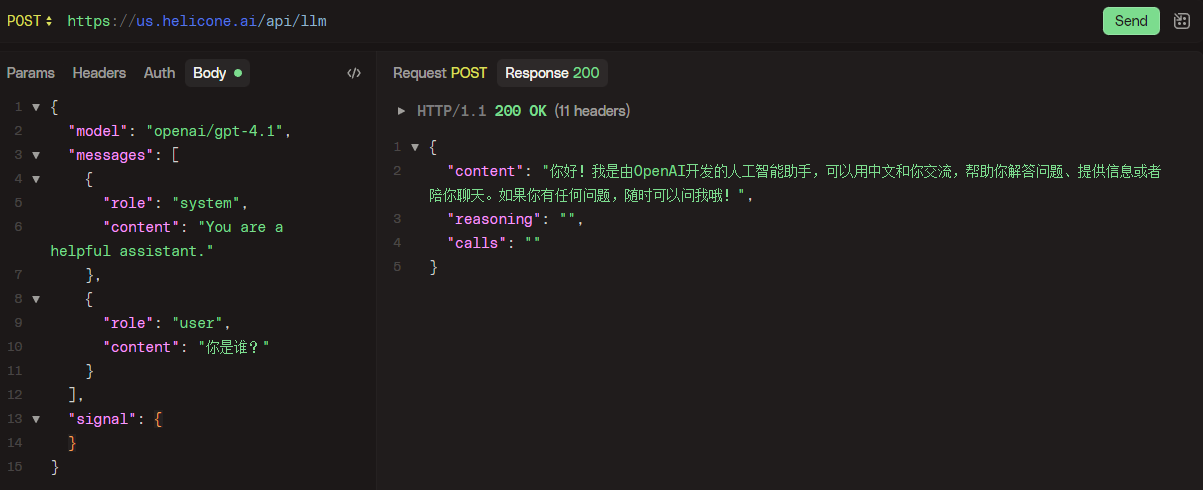Viewport: 1203px width, 490px height.
Task: Click the "messages" key in request body
Action: (111, 155)
